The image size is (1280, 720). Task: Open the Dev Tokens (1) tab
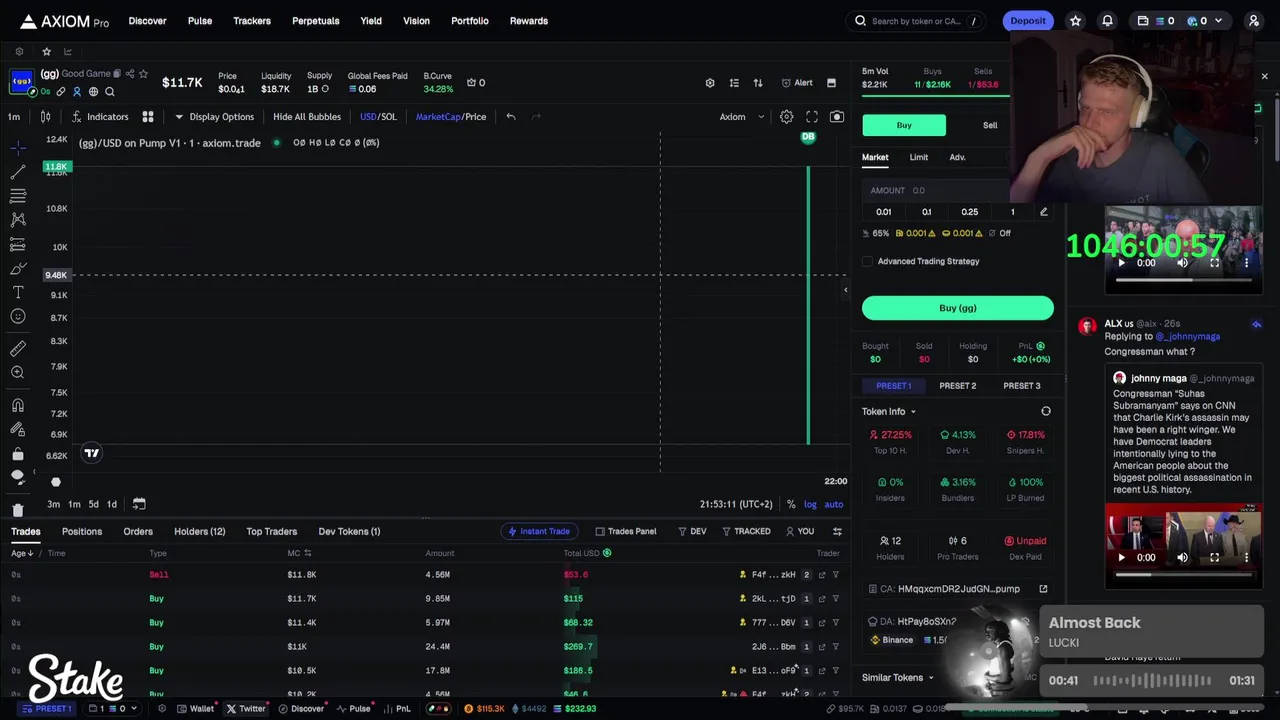[349, 532]
